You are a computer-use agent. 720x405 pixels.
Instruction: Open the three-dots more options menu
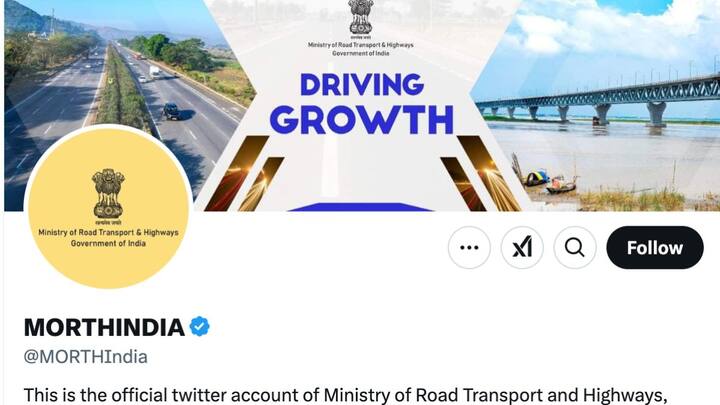click(469, 248)
